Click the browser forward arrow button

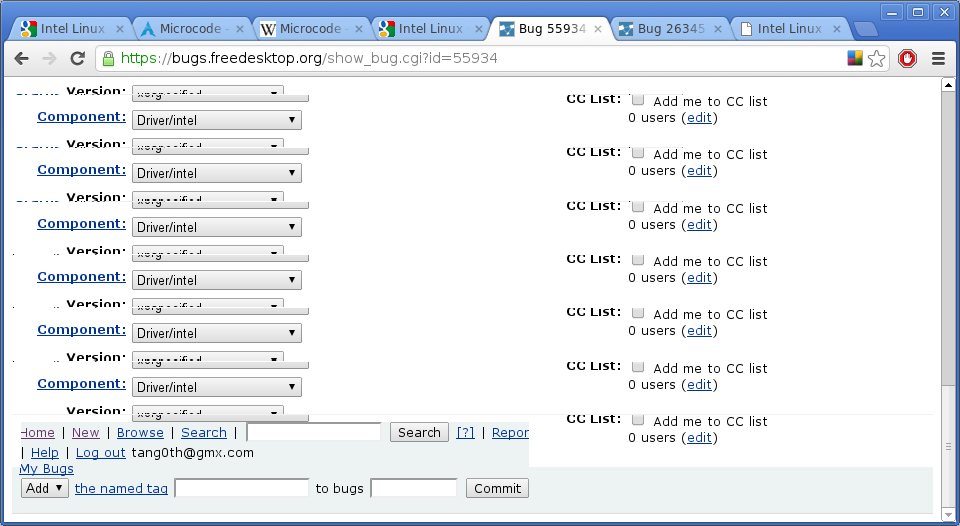[x=49, y=59]
